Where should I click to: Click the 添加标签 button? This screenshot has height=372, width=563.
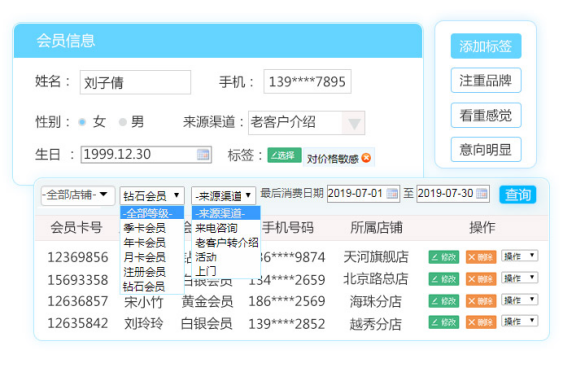(486, 46)
